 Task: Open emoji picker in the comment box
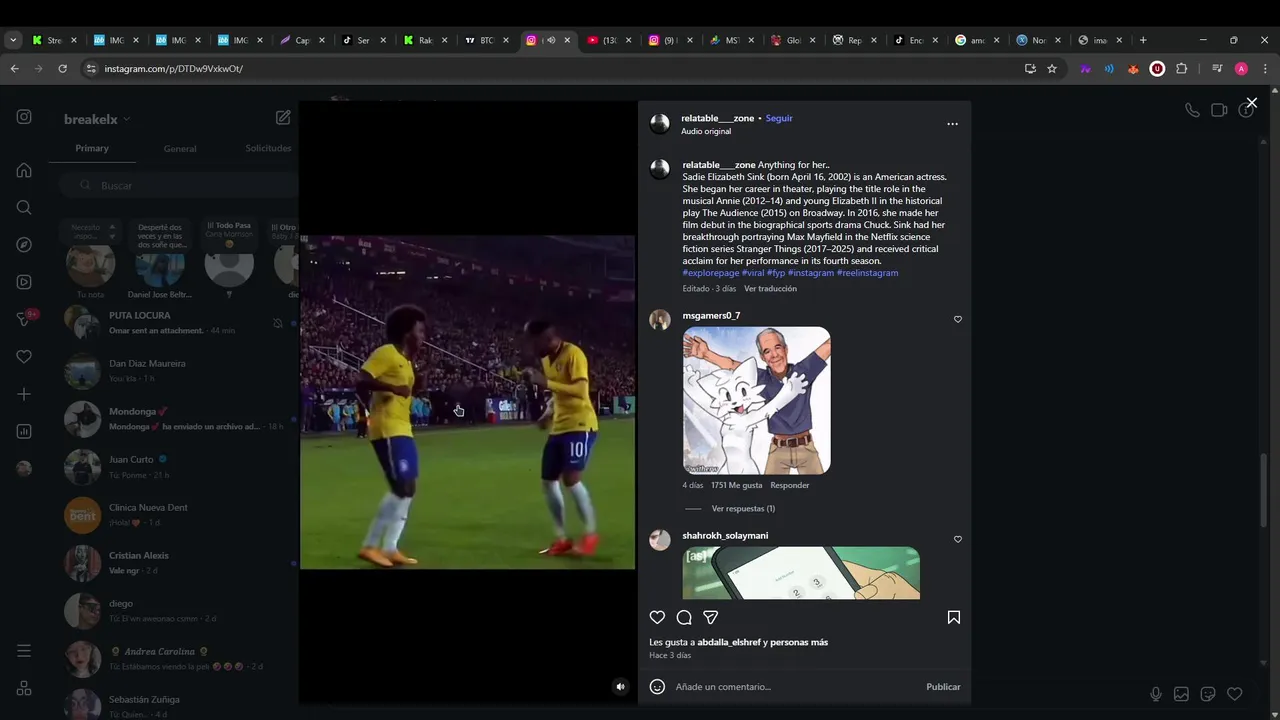click(657, 686)
